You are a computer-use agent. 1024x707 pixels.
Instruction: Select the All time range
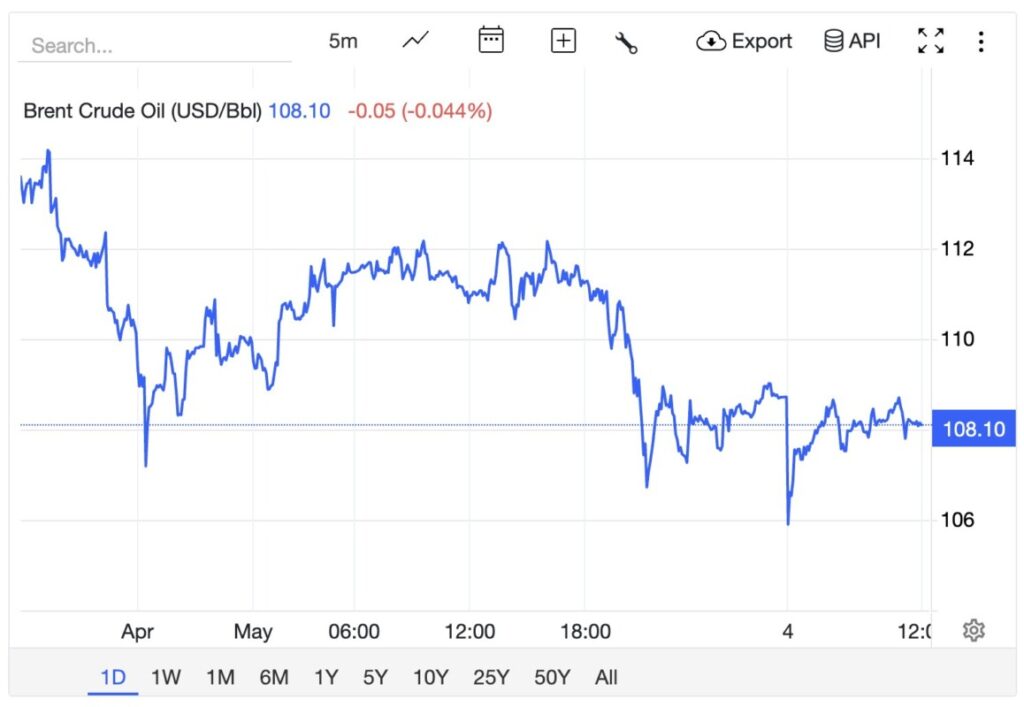coord(606,677)
